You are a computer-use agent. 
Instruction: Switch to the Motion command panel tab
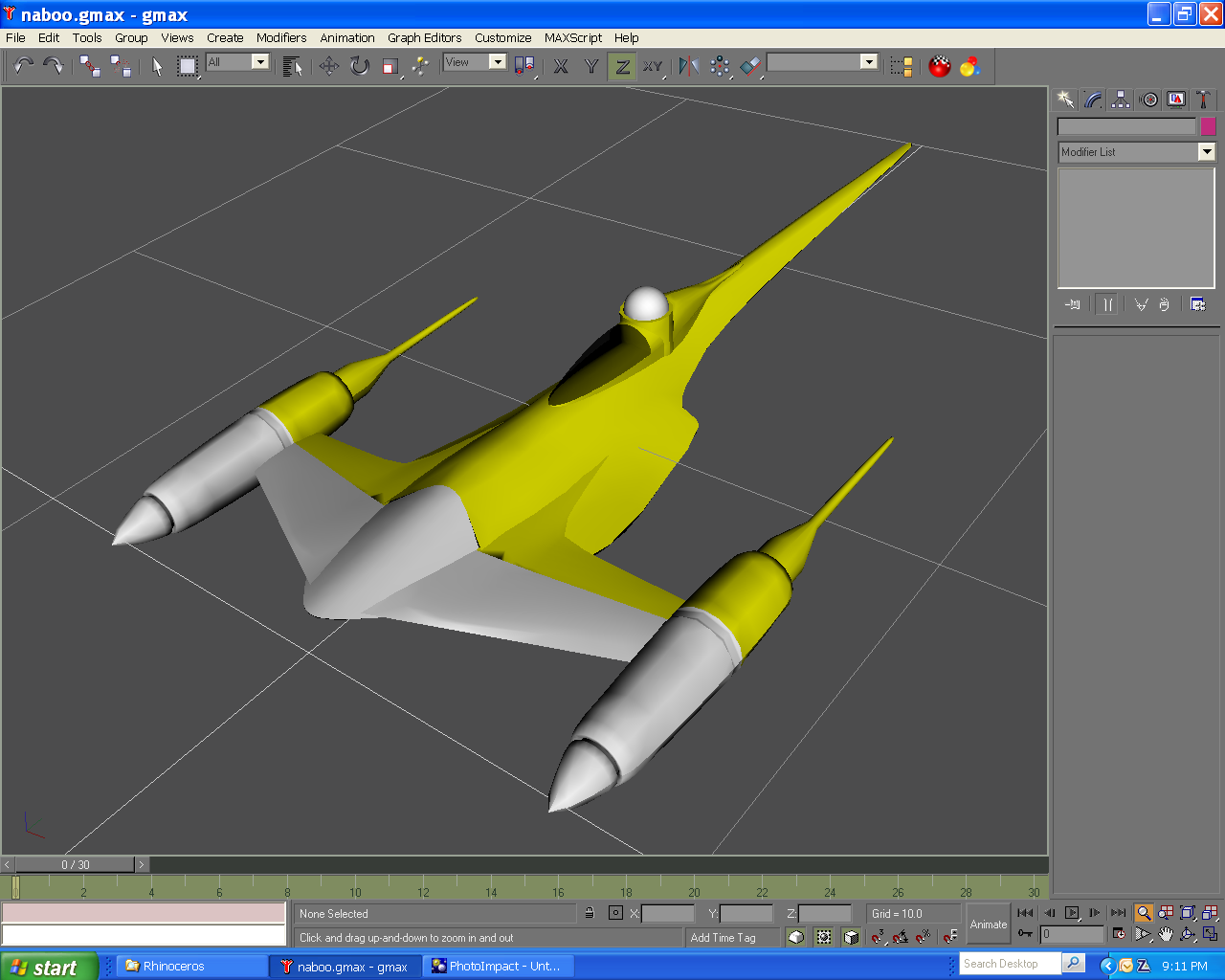pyautogui.click(x=1148, y=100)
